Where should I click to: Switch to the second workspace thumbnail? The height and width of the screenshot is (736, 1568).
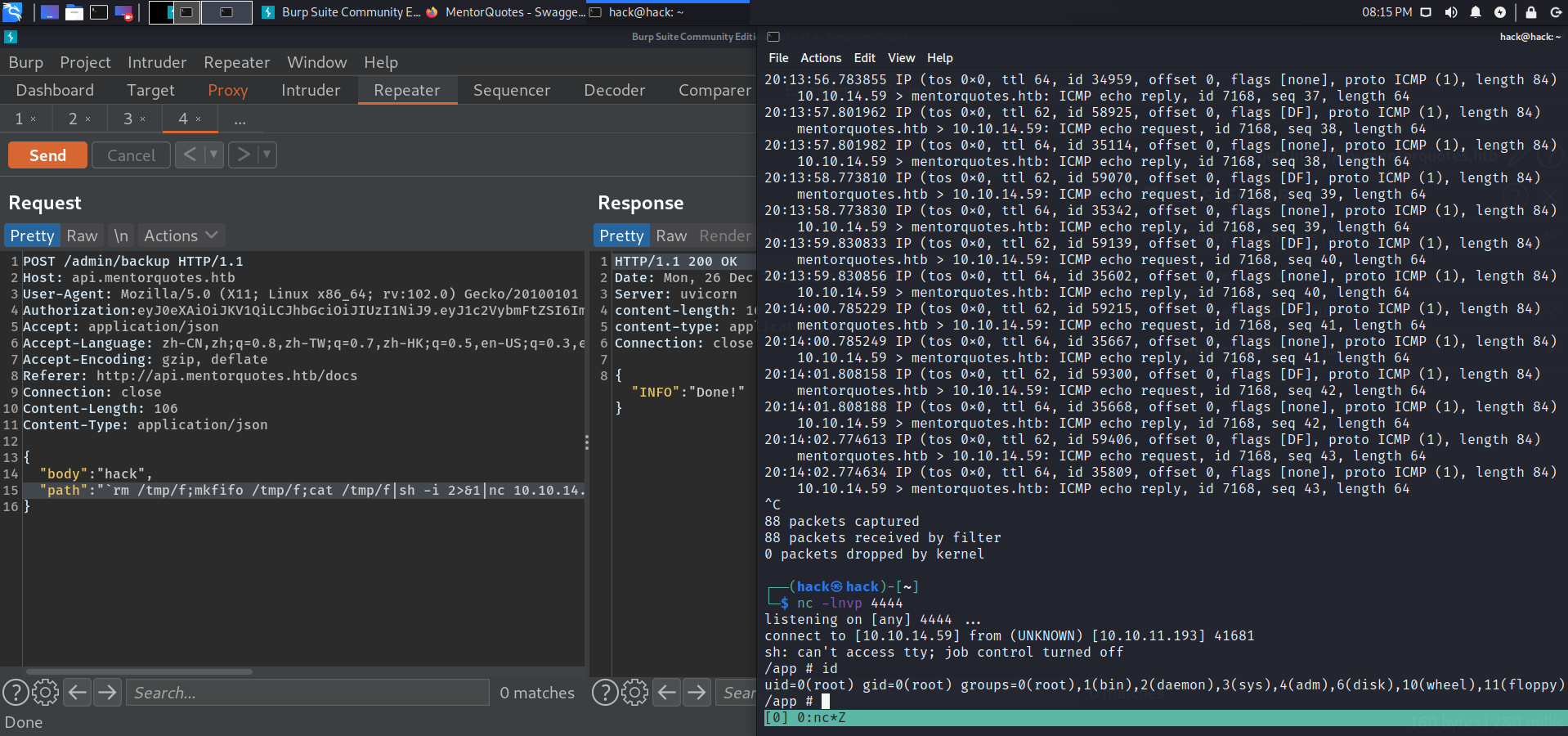coord(187,12)
